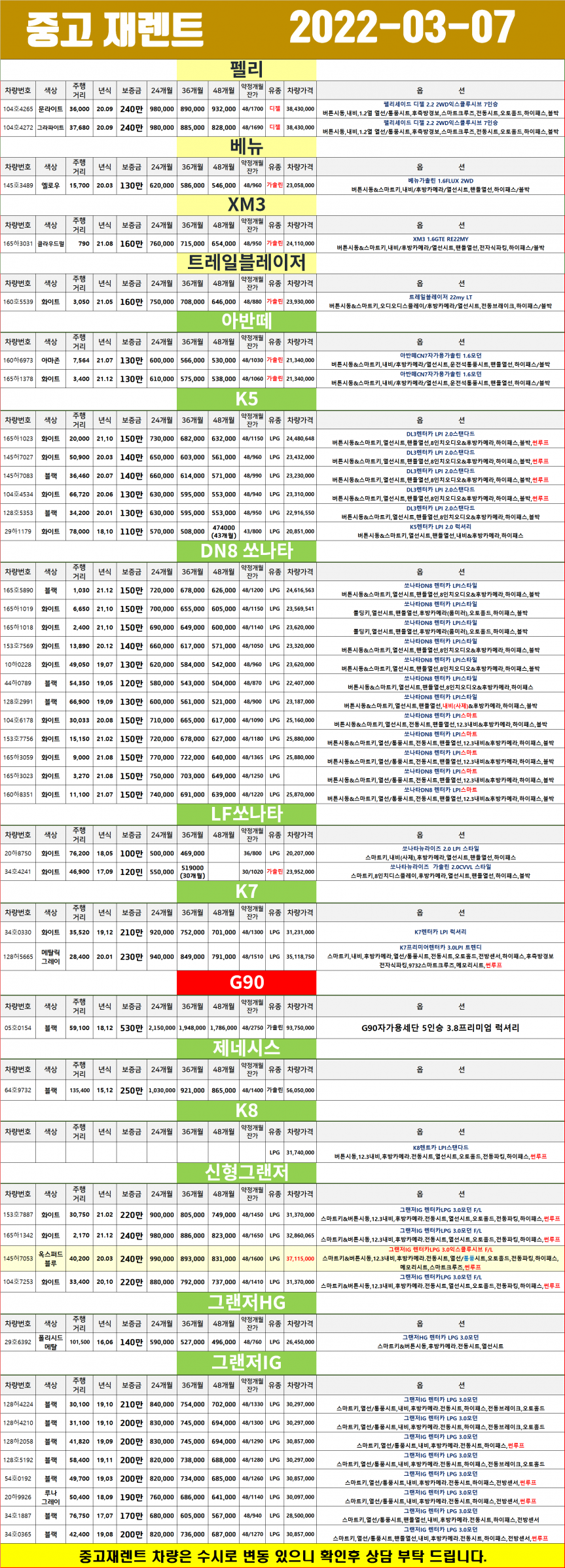Select the 'DN8 쏘나타' section heading

click(247, 551)
